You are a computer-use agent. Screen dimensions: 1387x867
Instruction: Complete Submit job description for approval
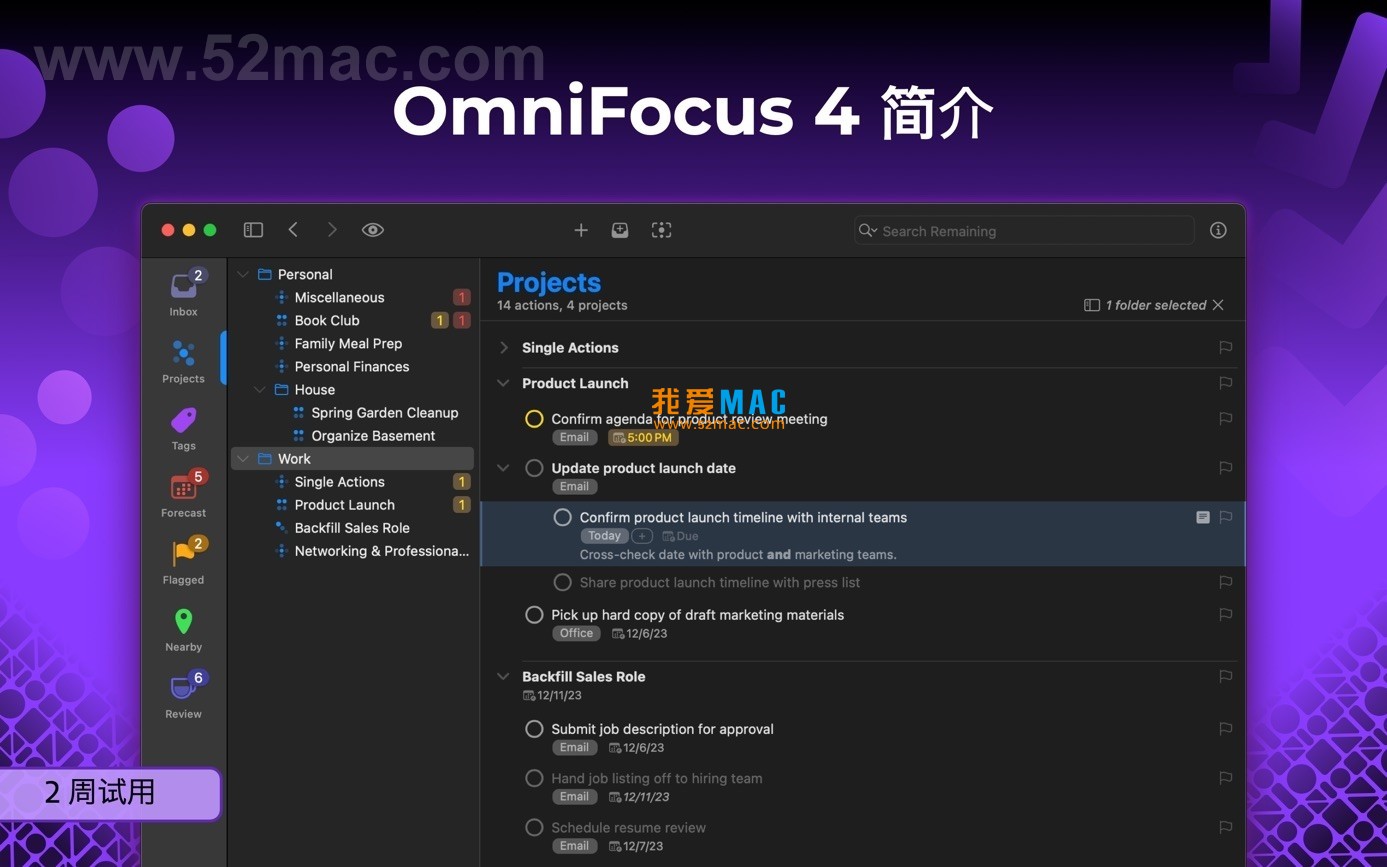pos(534,729)
